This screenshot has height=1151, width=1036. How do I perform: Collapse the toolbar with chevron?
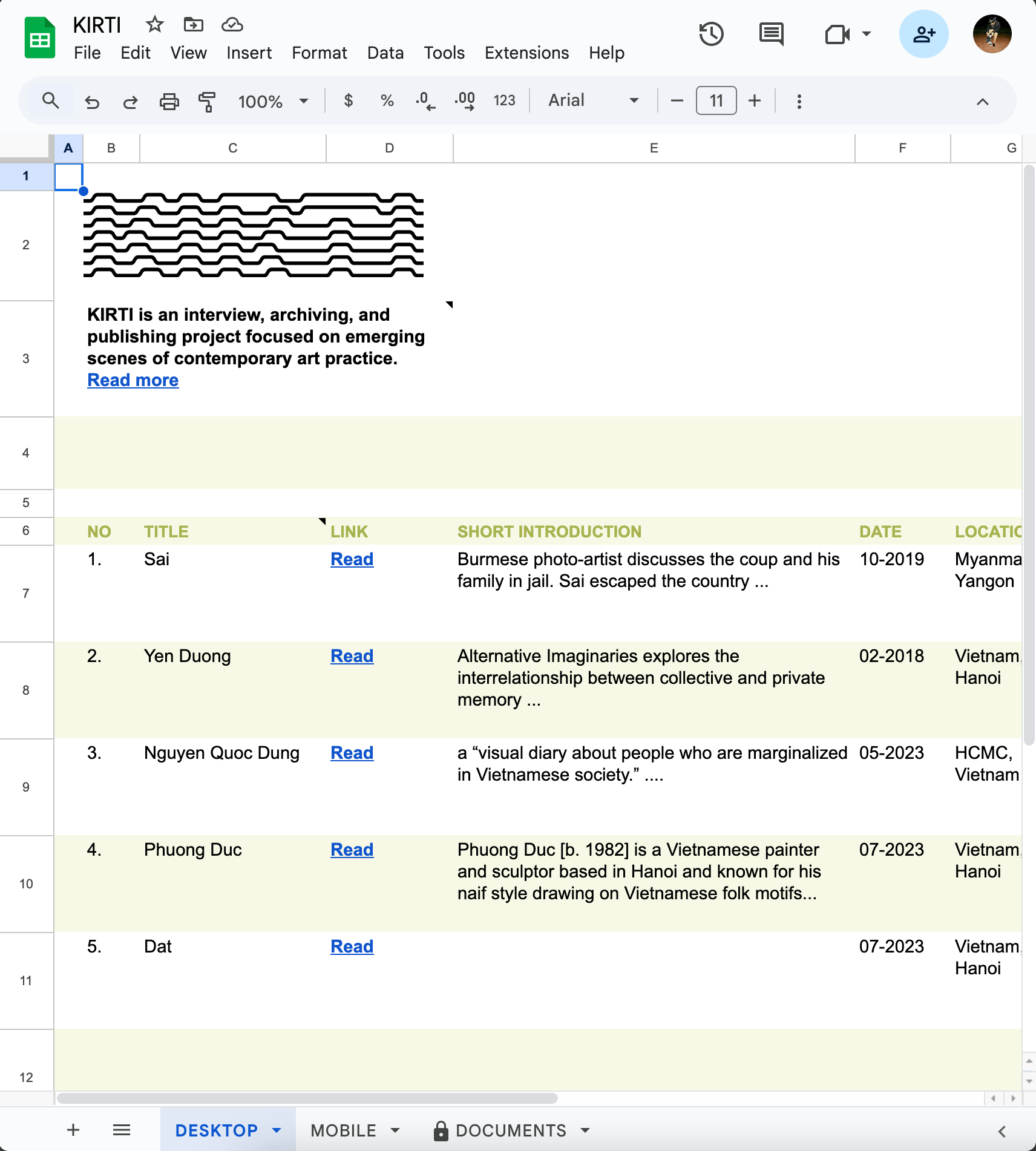click(x=982, y=101)
